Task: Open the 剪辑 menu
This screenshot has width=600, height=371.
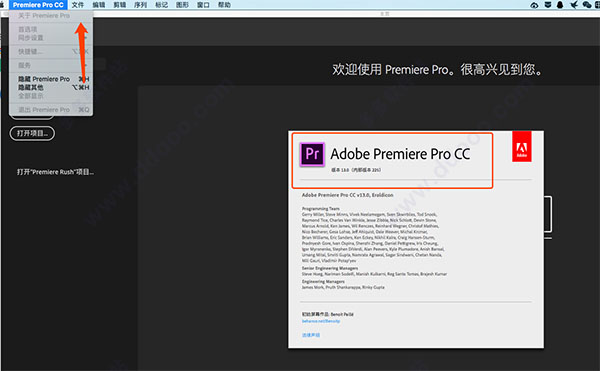Action: tap(120, 5)
